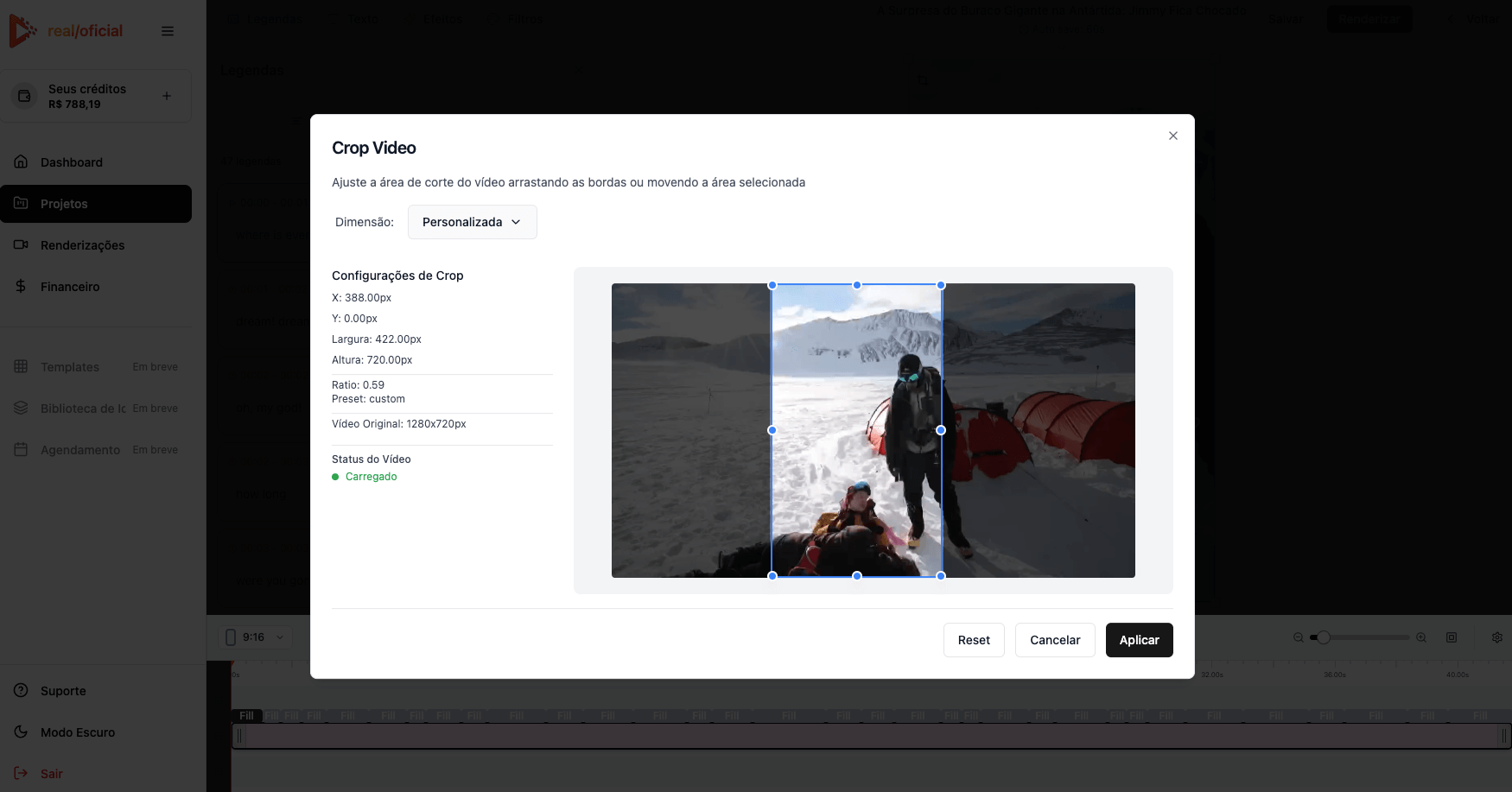Viewport: 1512px width, 792px height.
Task: Click the right trim handle of timeline track
Action: click(1503, 736)
